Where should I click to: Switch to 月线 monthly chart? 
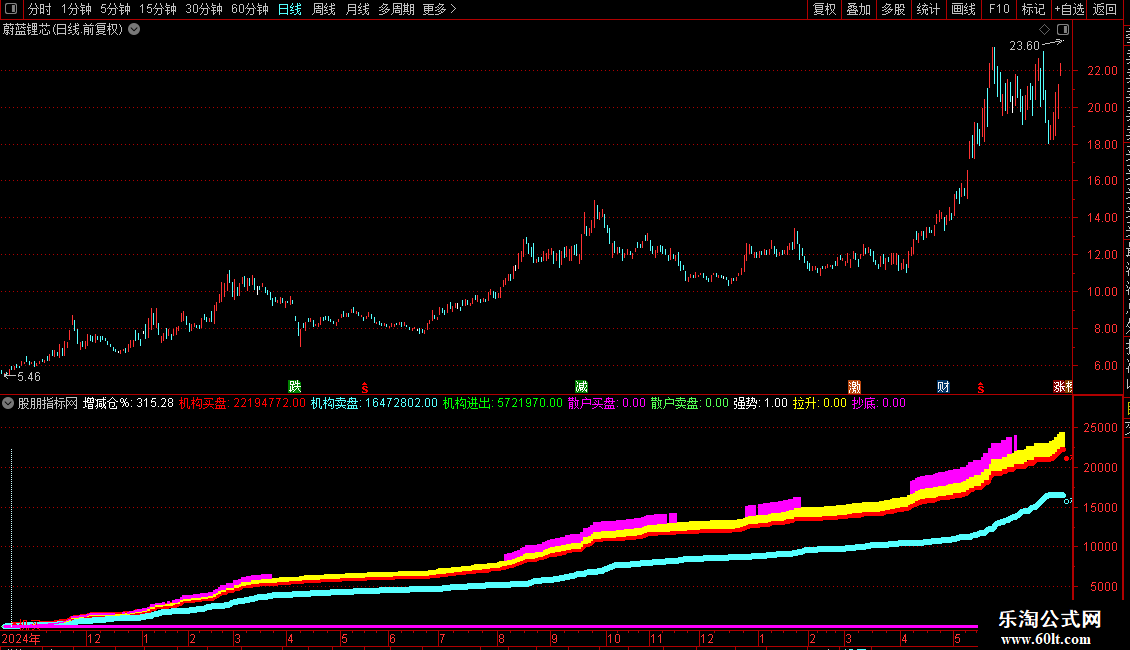click(x=357, y=9)
